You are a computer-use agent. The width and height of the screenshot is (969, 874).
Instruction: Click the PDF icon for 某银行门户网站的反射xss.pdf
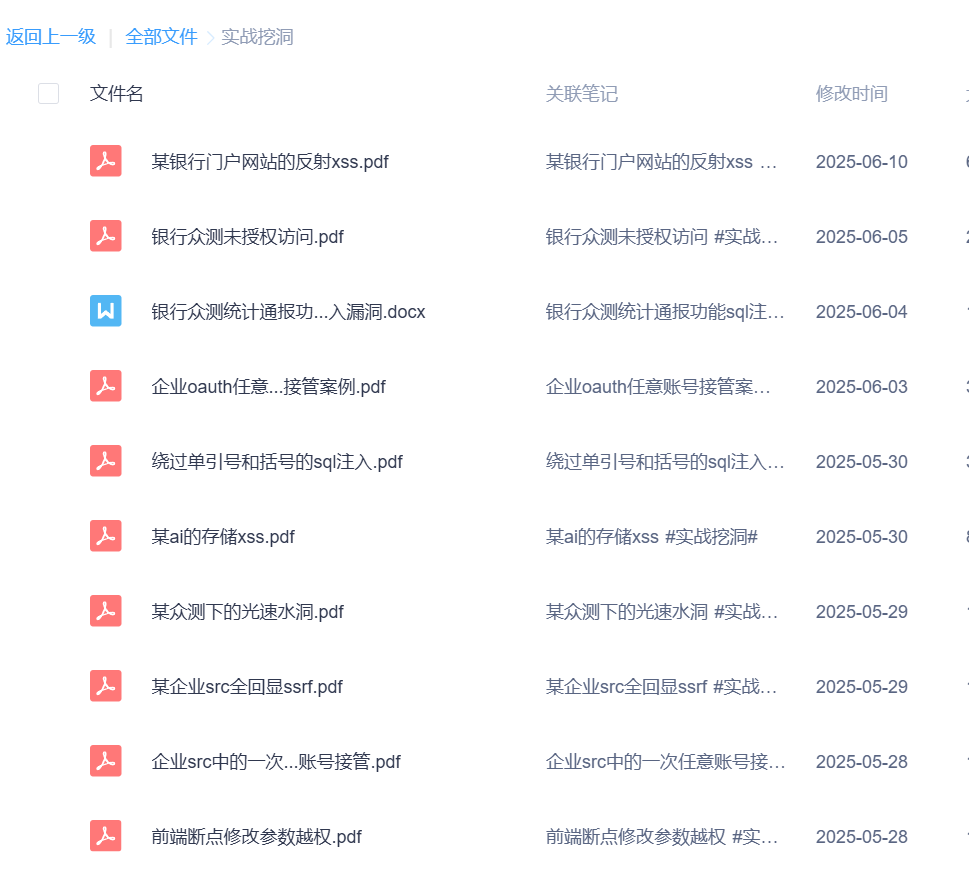tap(106, 161)
